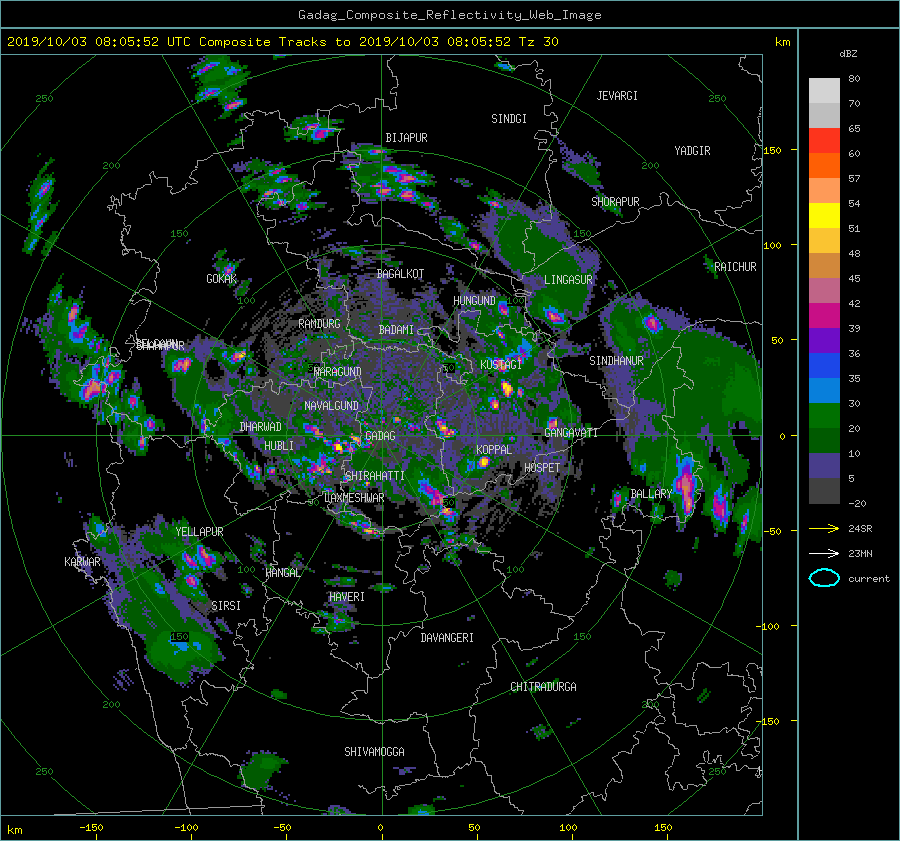Click the GADAG label at radar center
Screen dimensions: 900x841
(380, 436)
